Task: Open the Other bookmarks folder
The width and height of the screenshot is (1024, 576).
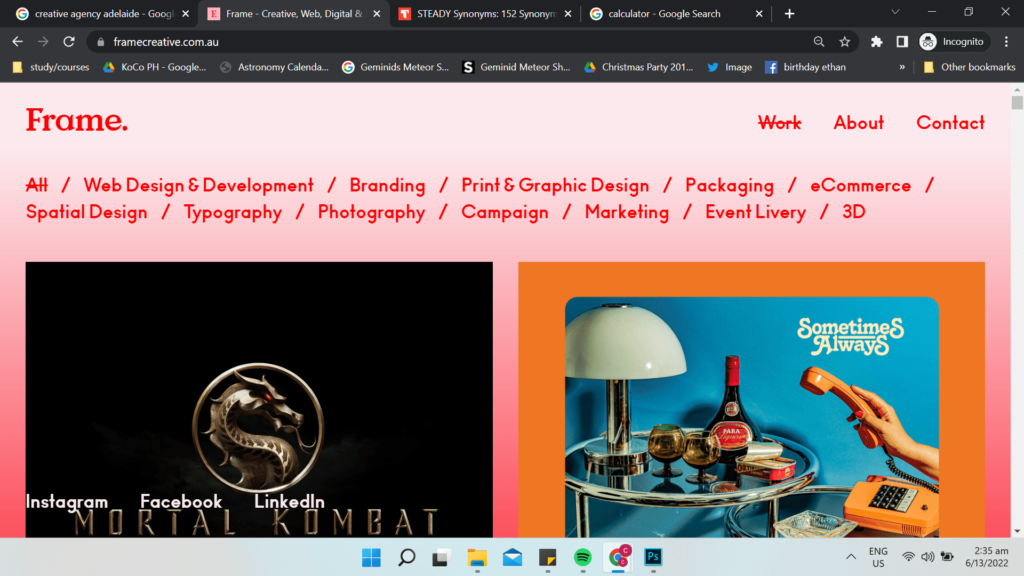Action: (x=969, y=67)
